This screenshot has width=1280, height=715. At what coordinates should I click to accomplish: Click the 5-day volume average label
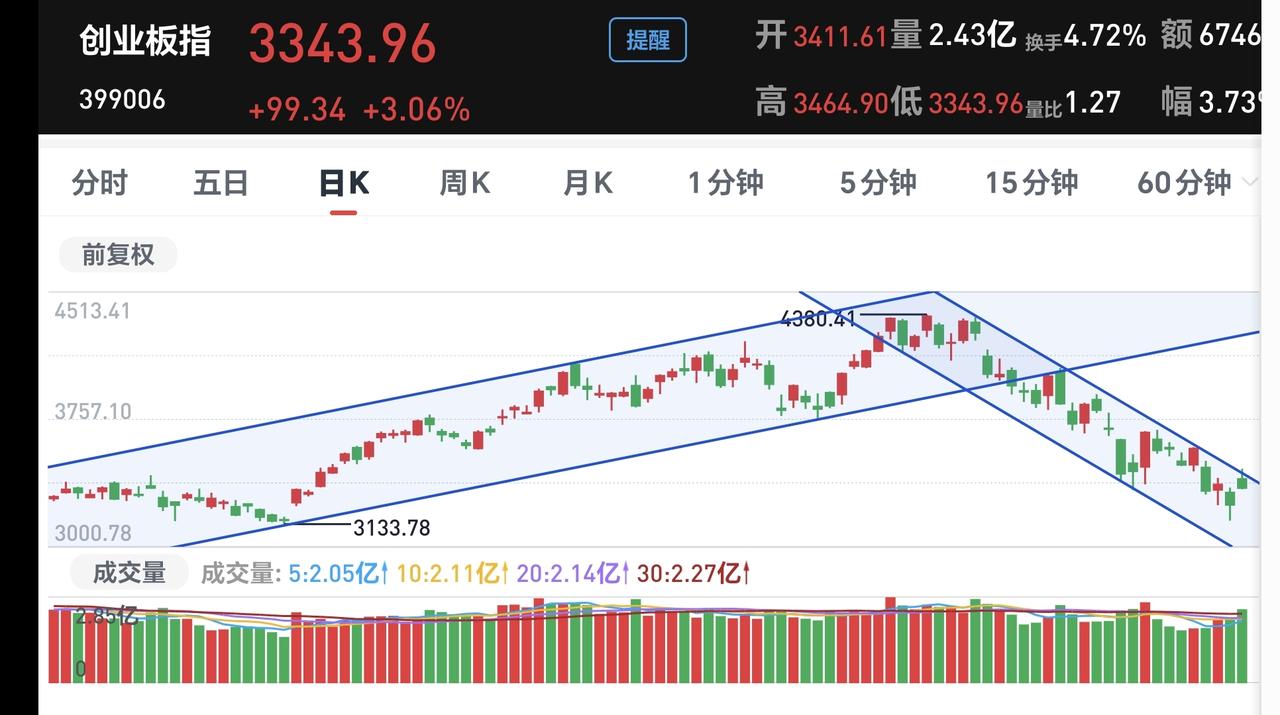coord(339,573)
